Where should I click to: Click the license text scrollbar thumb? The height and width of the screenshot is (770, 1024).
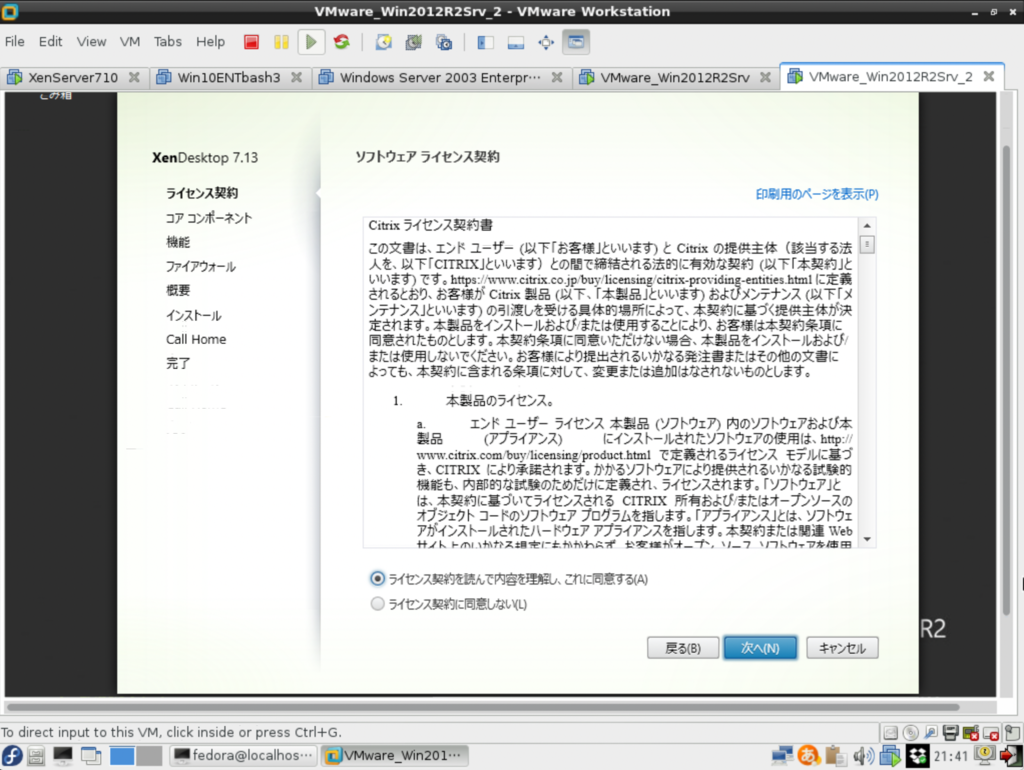[x=867, y=244]
